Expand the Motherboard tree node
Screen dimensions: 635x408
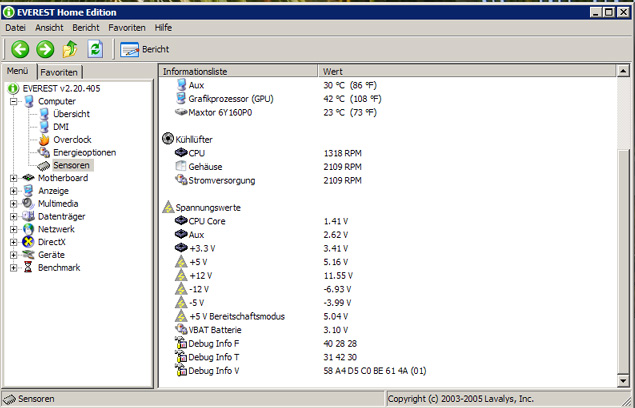[14, 178]
